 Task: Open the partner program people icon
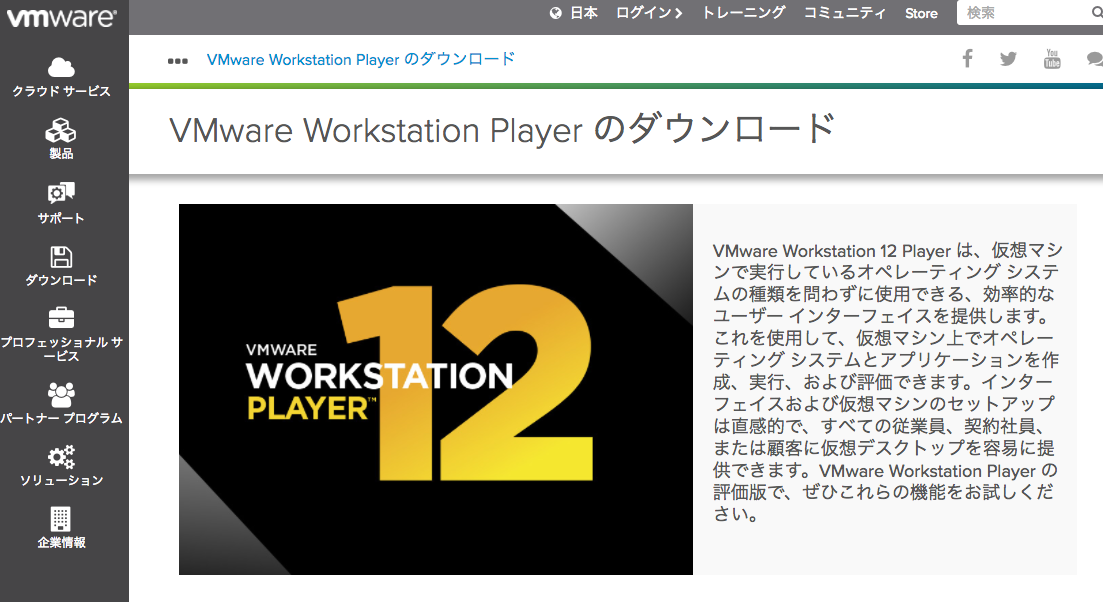click(x=61, y=395)
